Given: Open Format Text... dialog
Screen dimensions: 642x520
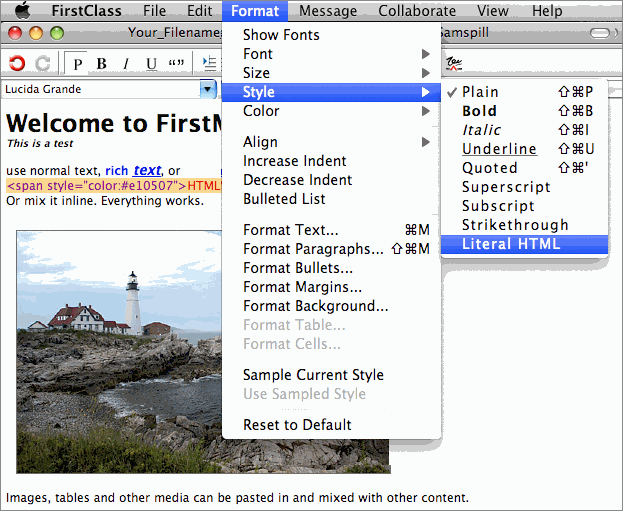Looking at the screenshot, I should tap(331, 230).
